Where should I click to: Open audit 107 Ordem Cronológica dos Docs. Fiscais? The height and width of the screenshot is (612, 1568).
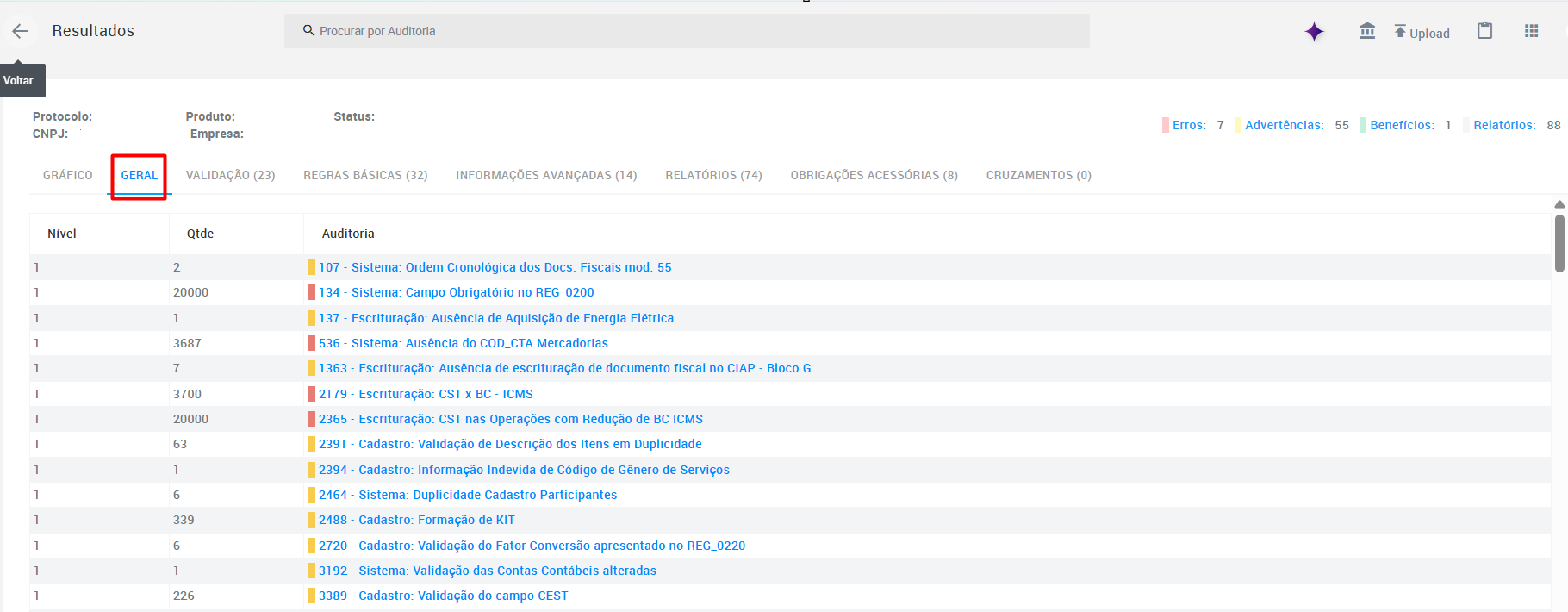(495, 267)
